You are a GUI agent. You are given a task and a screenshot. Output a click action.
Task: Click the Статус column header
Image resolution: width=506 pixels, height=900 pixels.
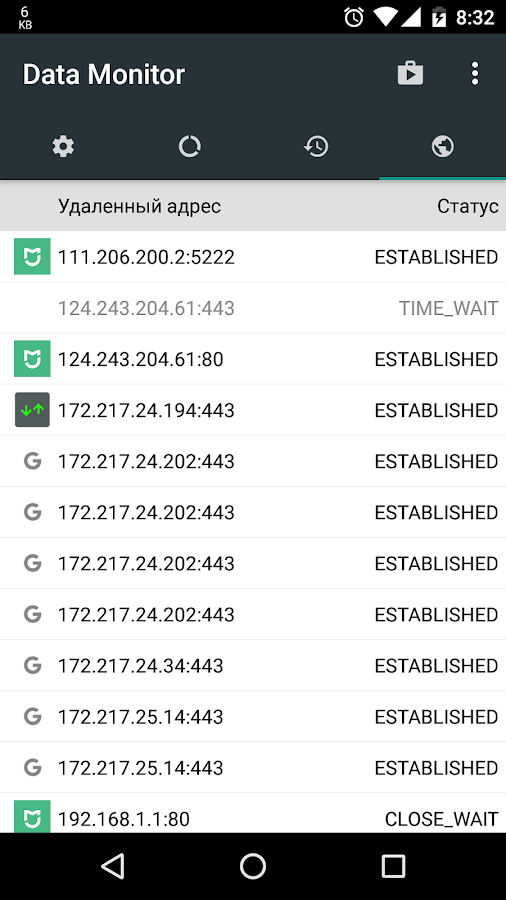click(x=468, y=206)
